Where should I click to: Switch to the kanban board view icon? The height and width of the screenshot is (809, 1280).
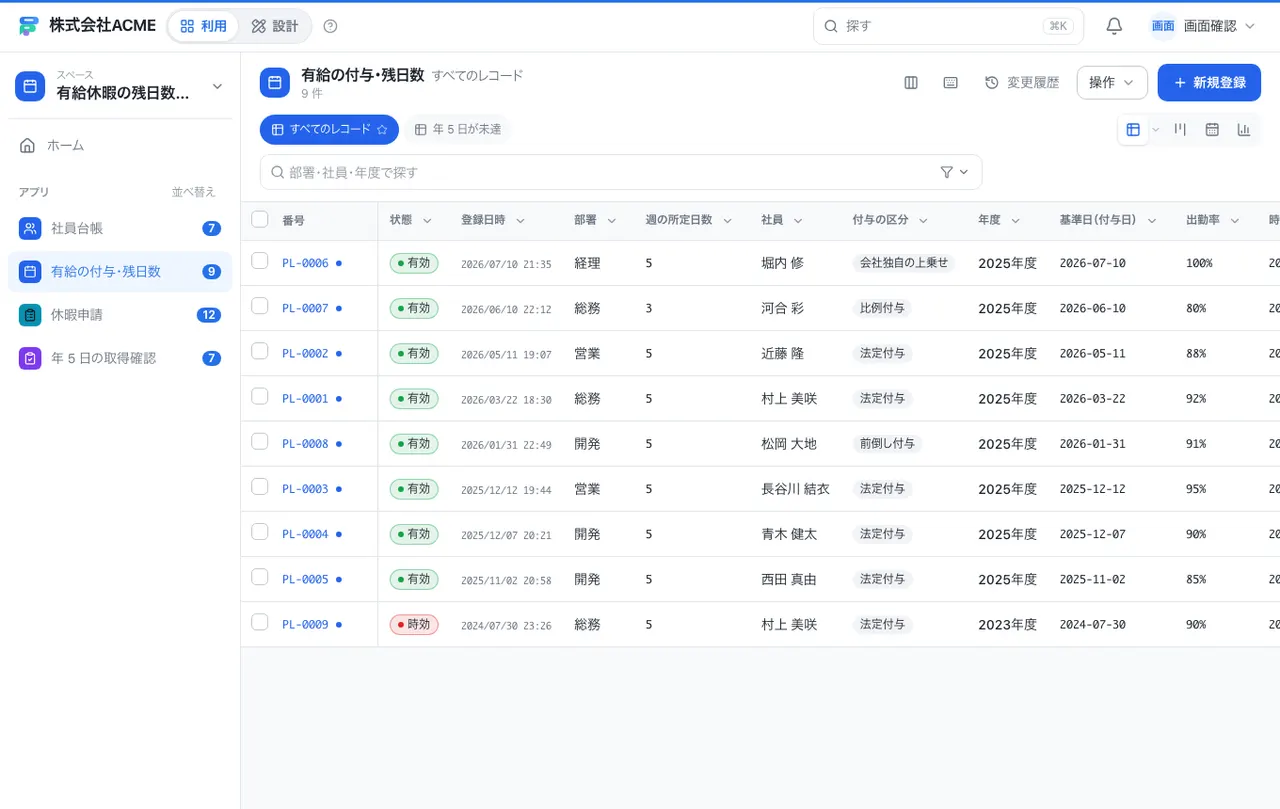(1180, 129)
